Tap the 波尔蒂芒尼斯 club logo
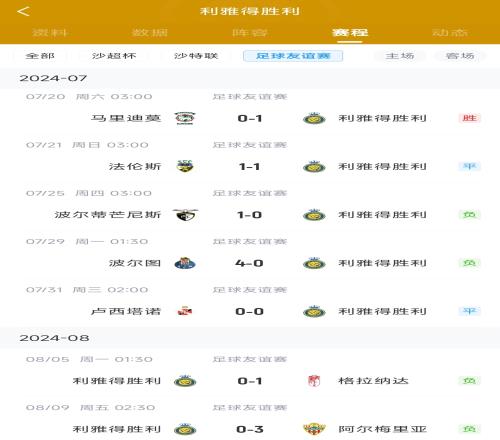 185,215
